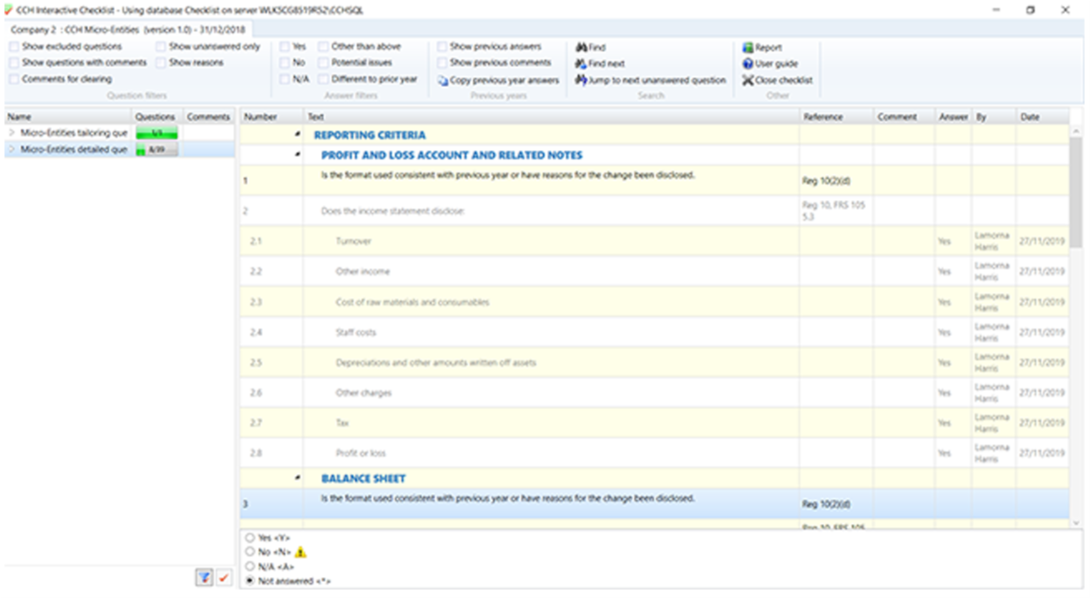Toggle the Potential issues answer filter
This screenshot has height=598, width=1090.
point(323,63)
